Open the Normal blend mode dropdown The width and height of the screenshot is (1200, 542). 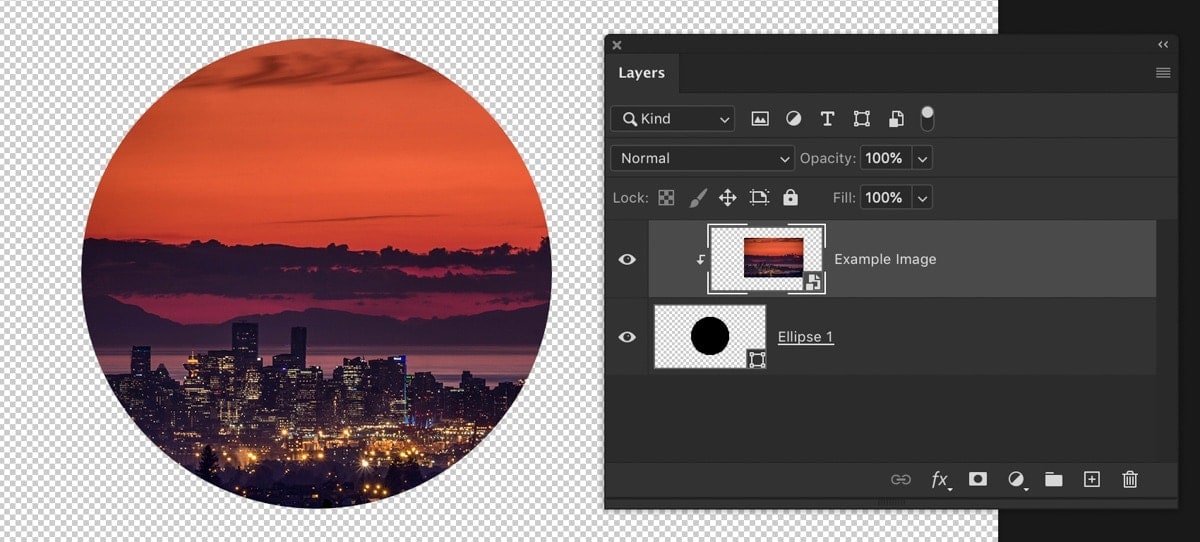pos(703,158)
